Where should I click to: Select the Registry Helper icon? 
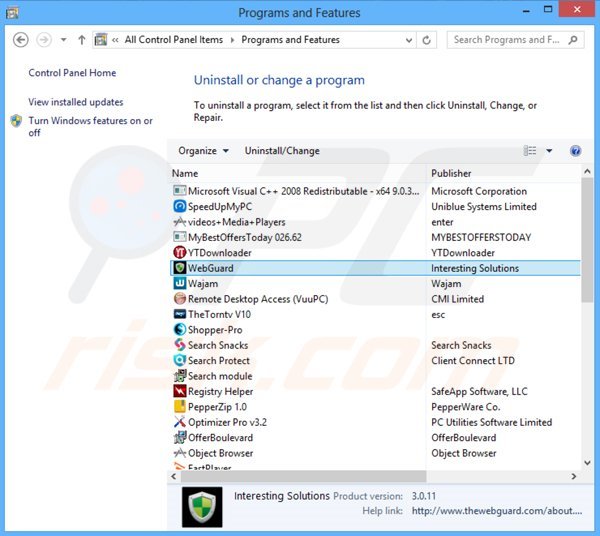tap(179, 391)
